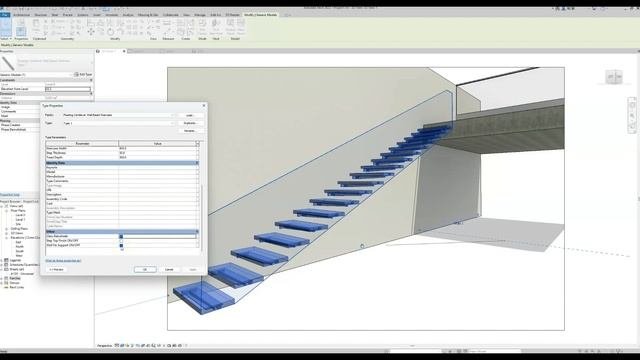Select the Move tool in Modify panel
Image resolution: width=640 pixels, height=360 pixels.
click(91, 31)
